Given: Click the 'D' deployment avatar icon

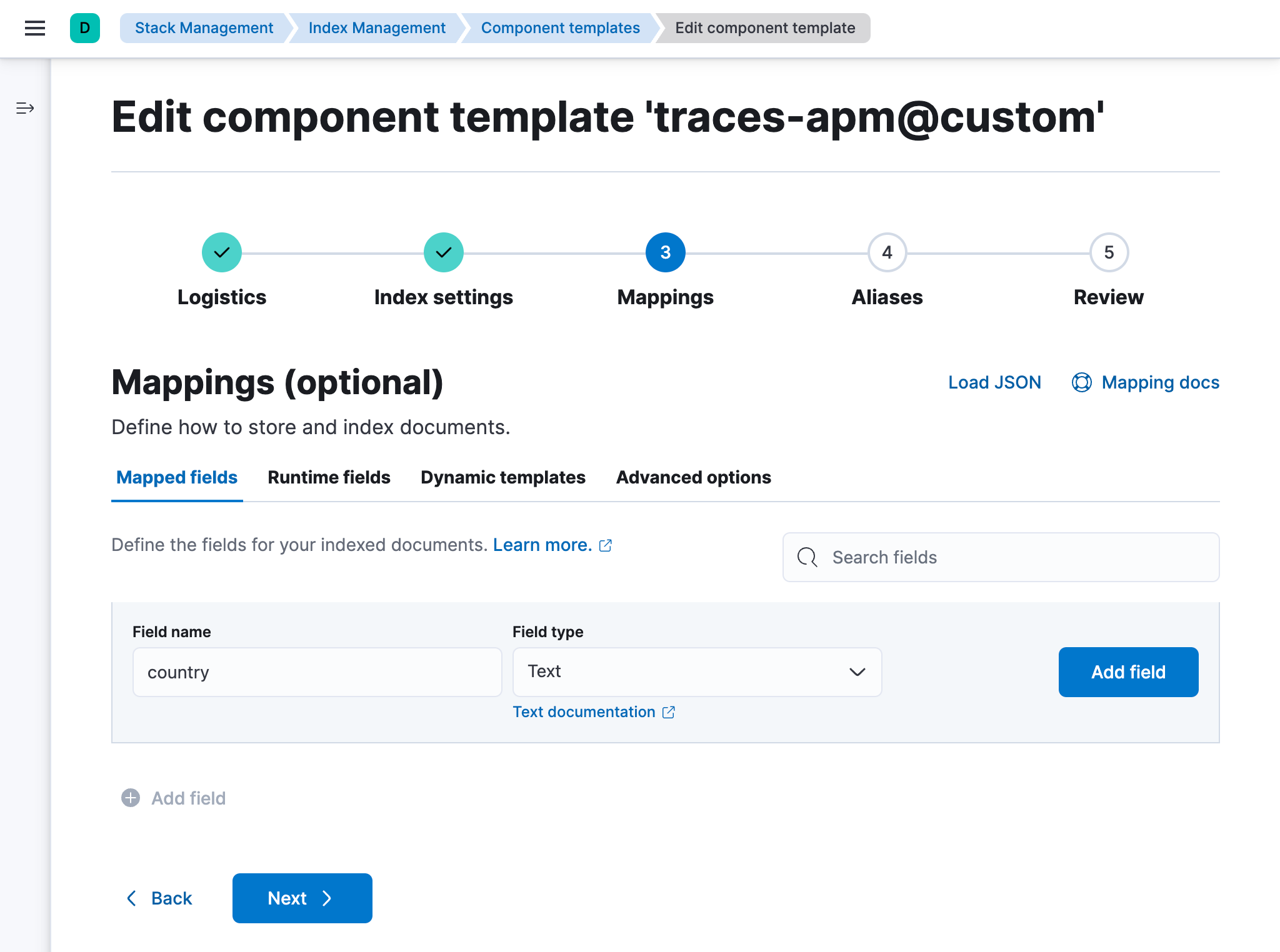Looking at the screenshot, I should click(85, 28).
